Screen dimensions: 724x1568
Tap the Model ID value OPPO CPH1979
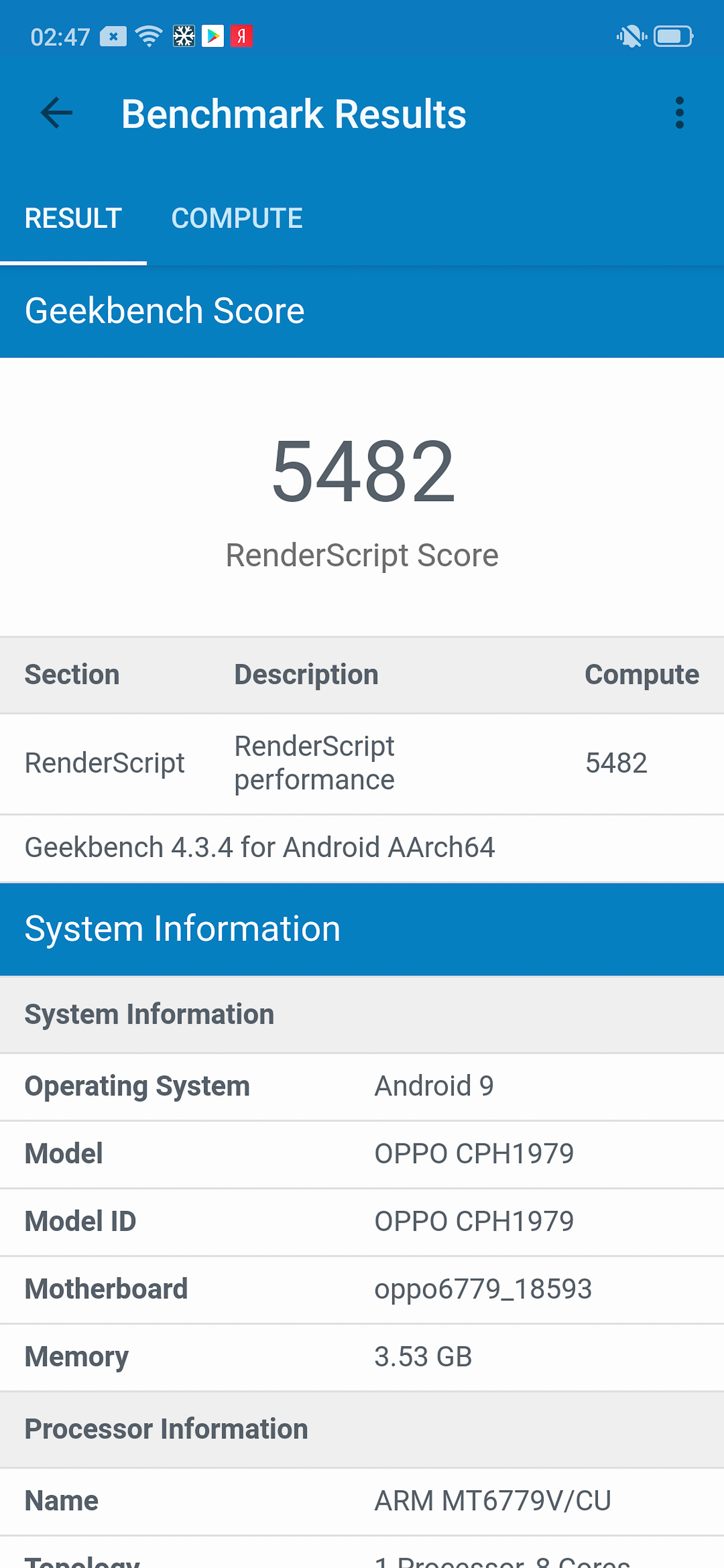point(474,1222)
